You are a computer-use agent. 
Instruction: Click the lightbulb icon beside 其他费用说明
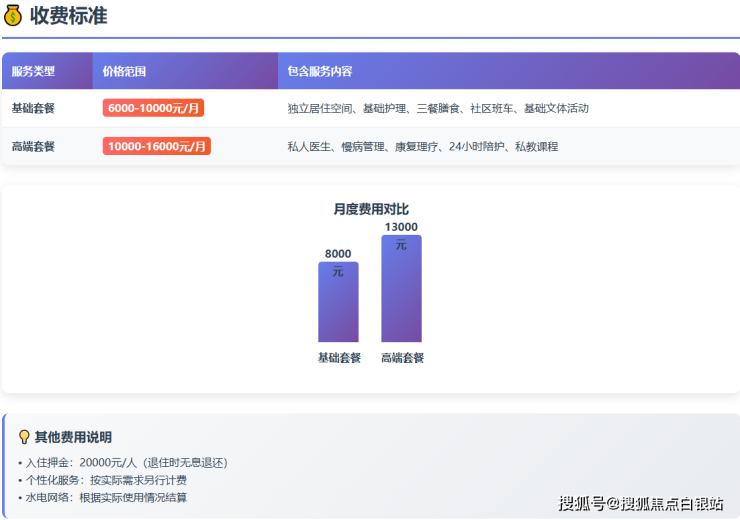tap(24, 437)
